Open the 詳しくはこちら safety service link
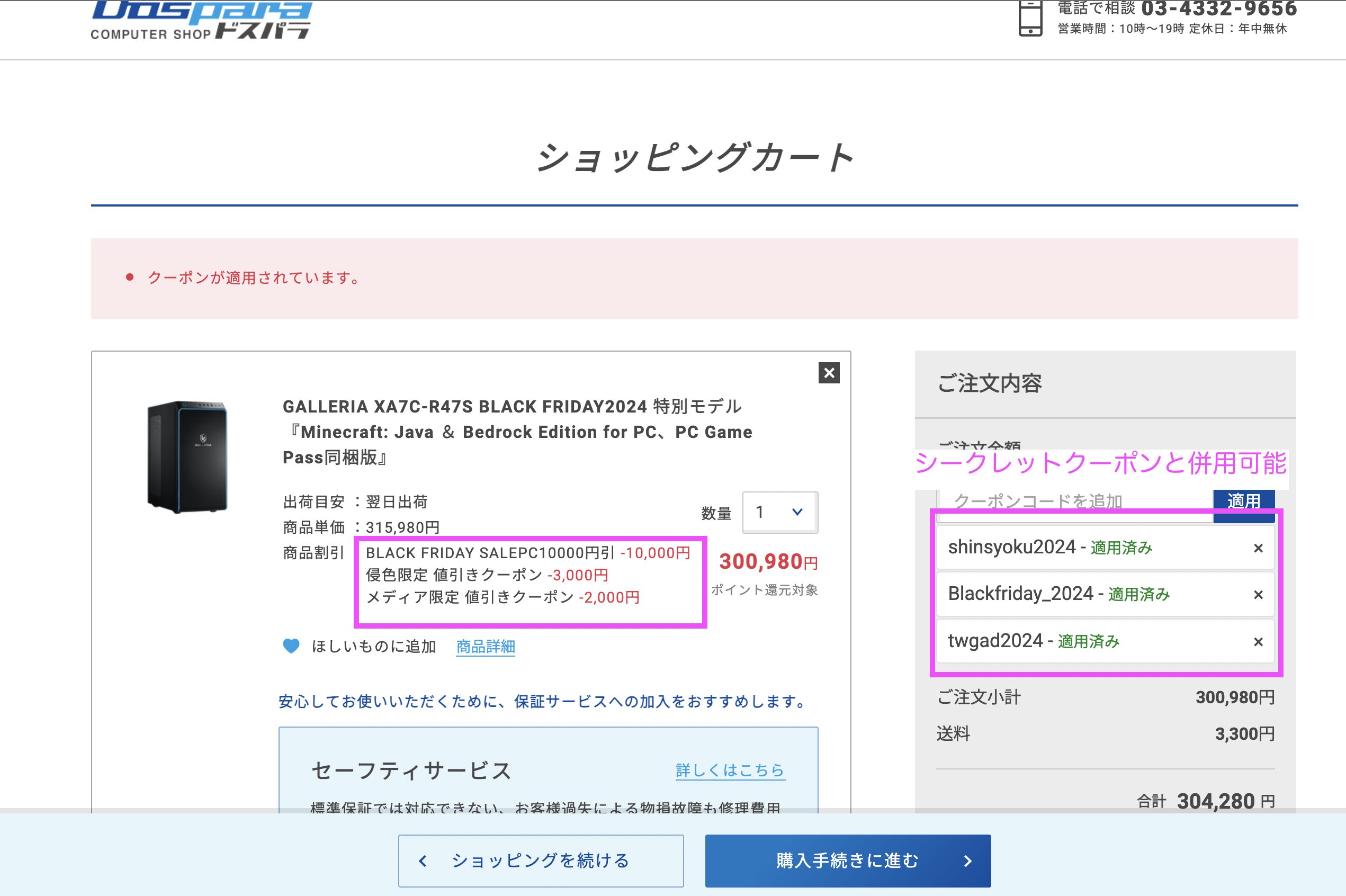 coord(730,770)
